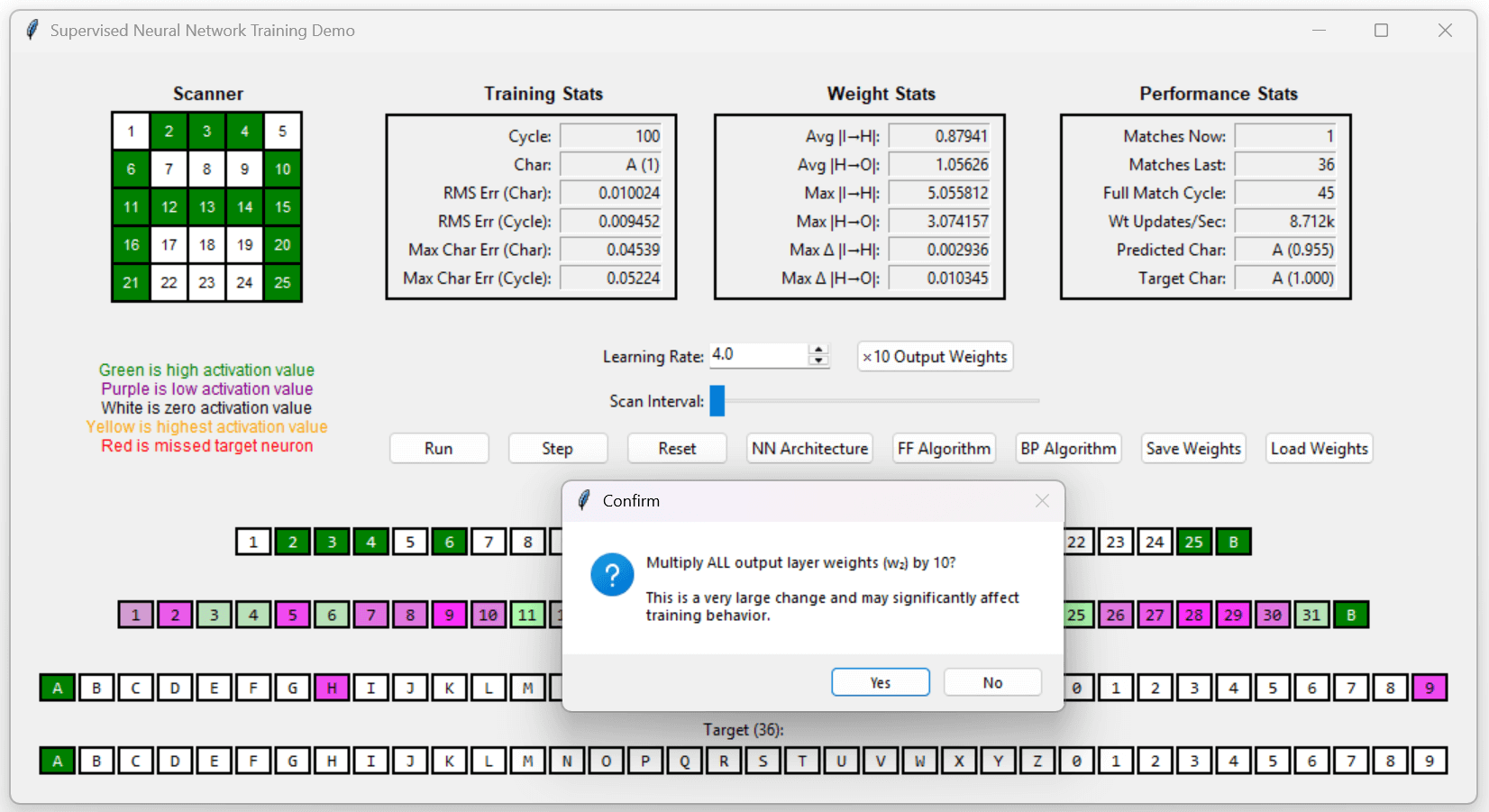Toggle Scanner grid cell 20

click(282, 245)
